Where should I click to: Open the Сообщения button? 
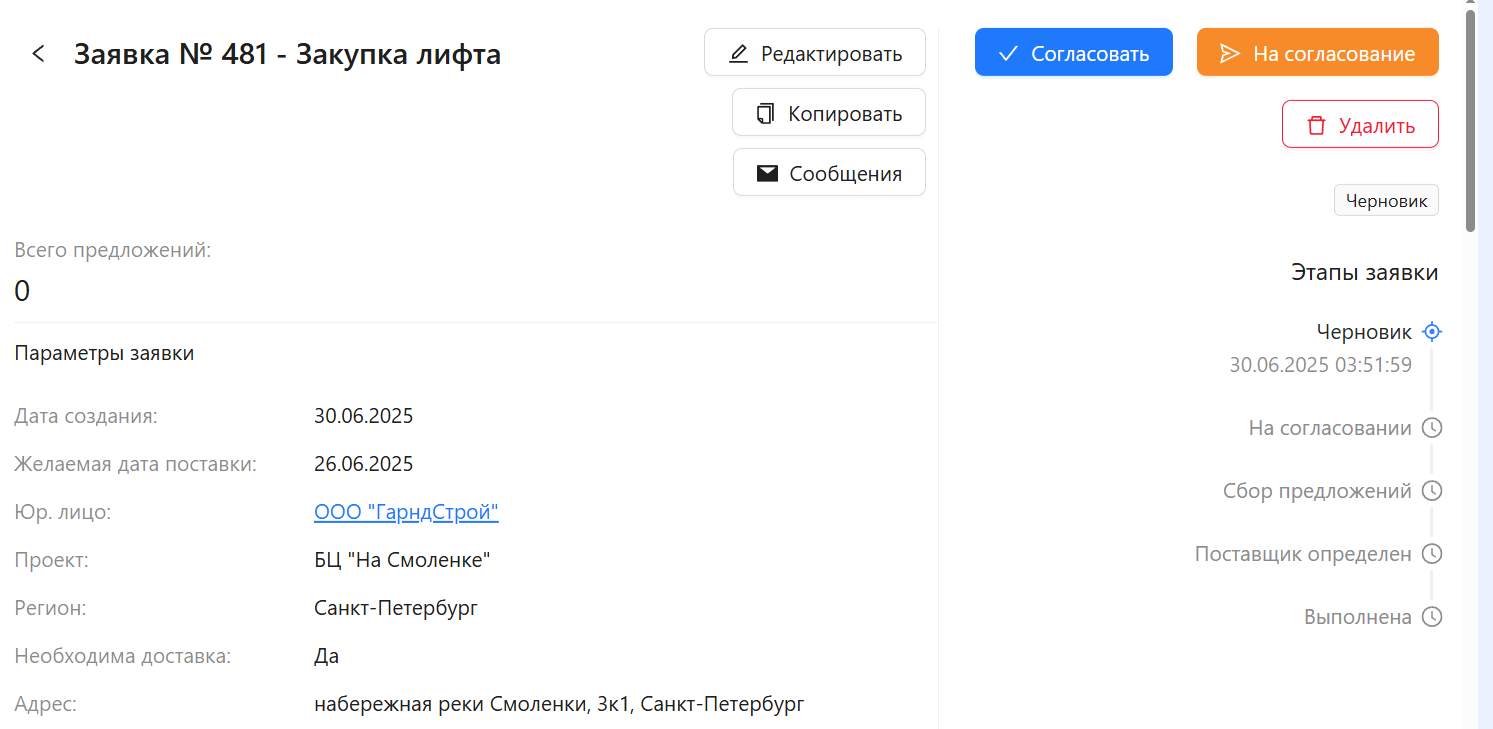pos(829,173)
